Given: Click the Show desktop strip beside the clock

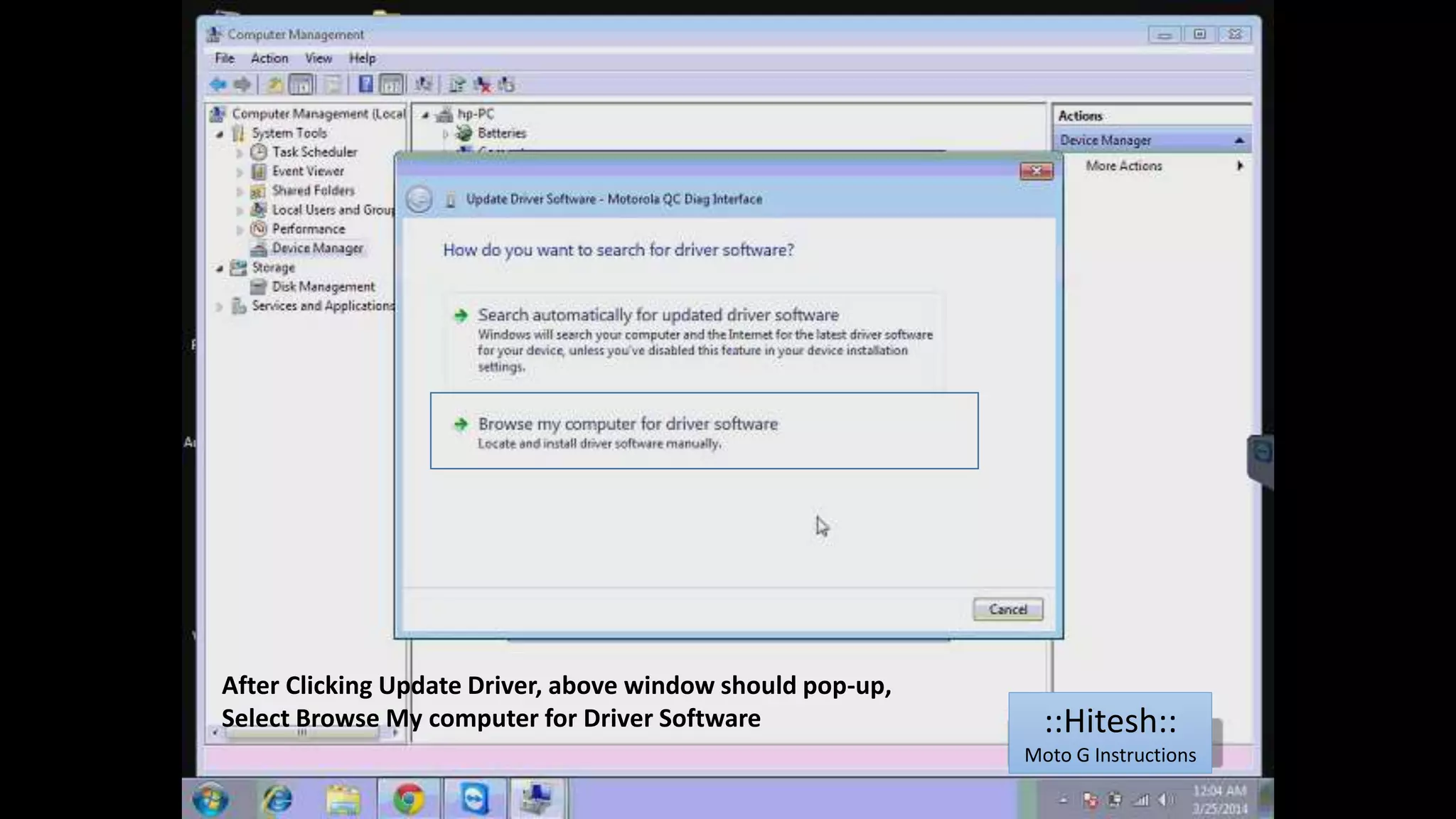Looking at the screenshot, I should coord(1265,798).
